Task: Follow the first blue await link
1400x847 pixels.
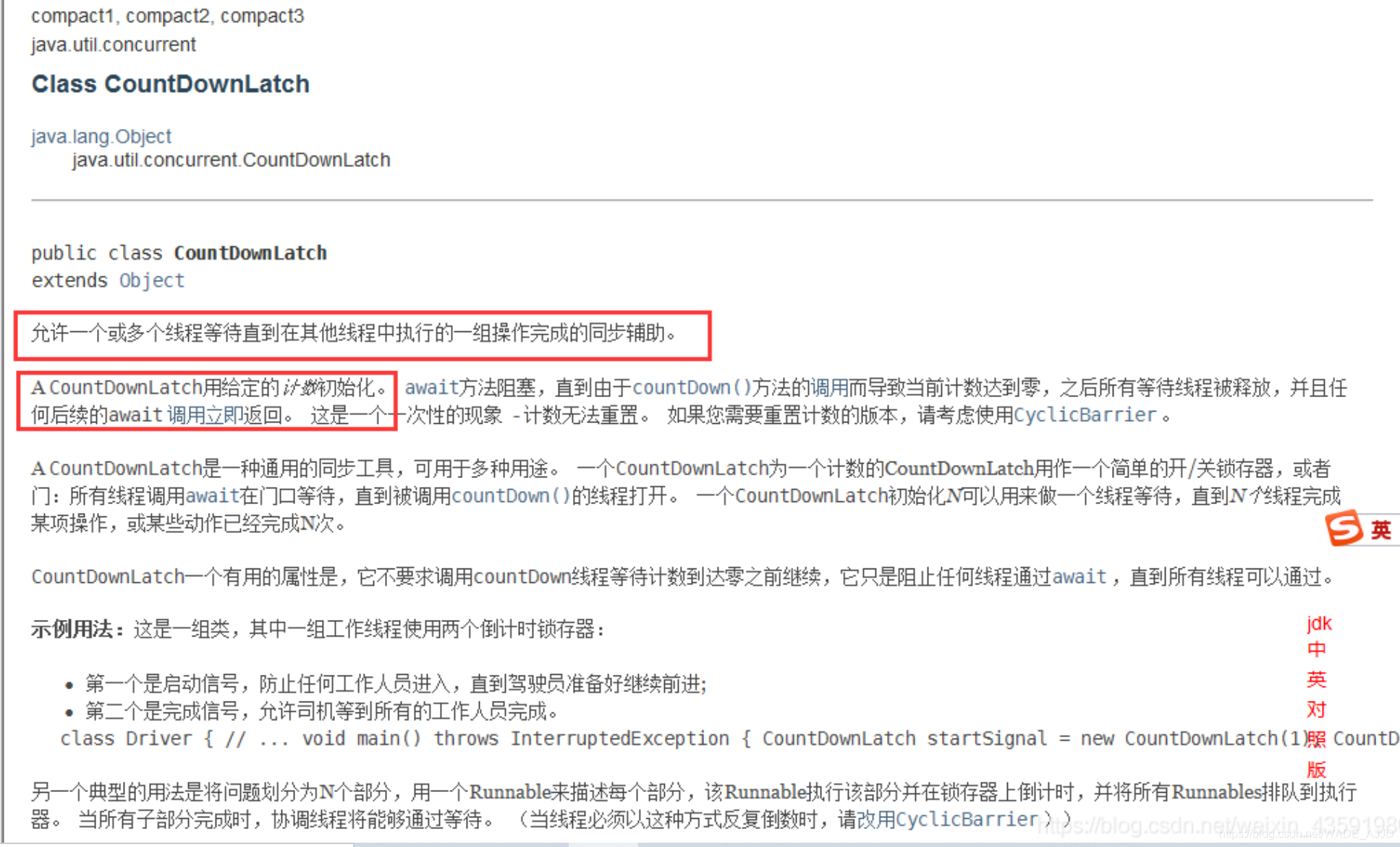Action: 432,388
